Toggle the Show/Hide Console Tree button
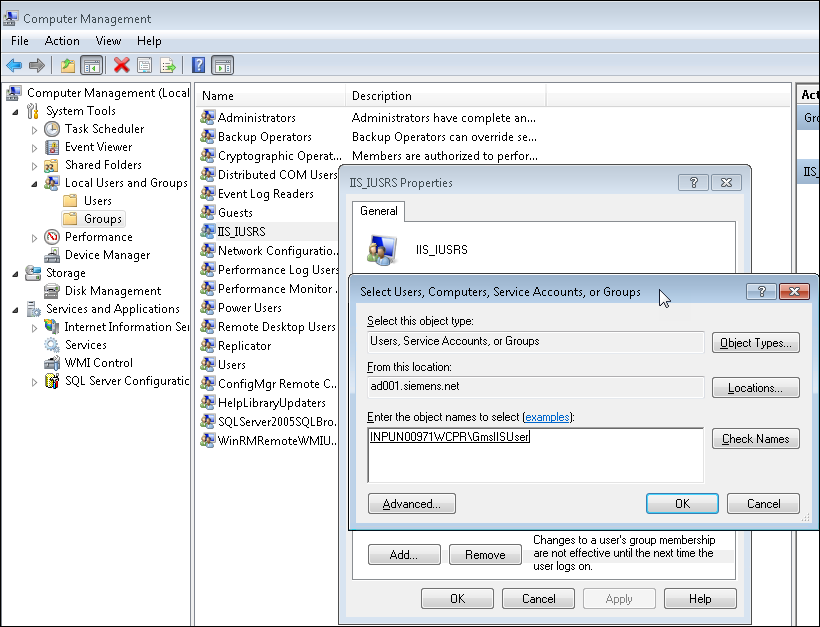This screenshot has width=820, height=627. click(x=90, y=65)
